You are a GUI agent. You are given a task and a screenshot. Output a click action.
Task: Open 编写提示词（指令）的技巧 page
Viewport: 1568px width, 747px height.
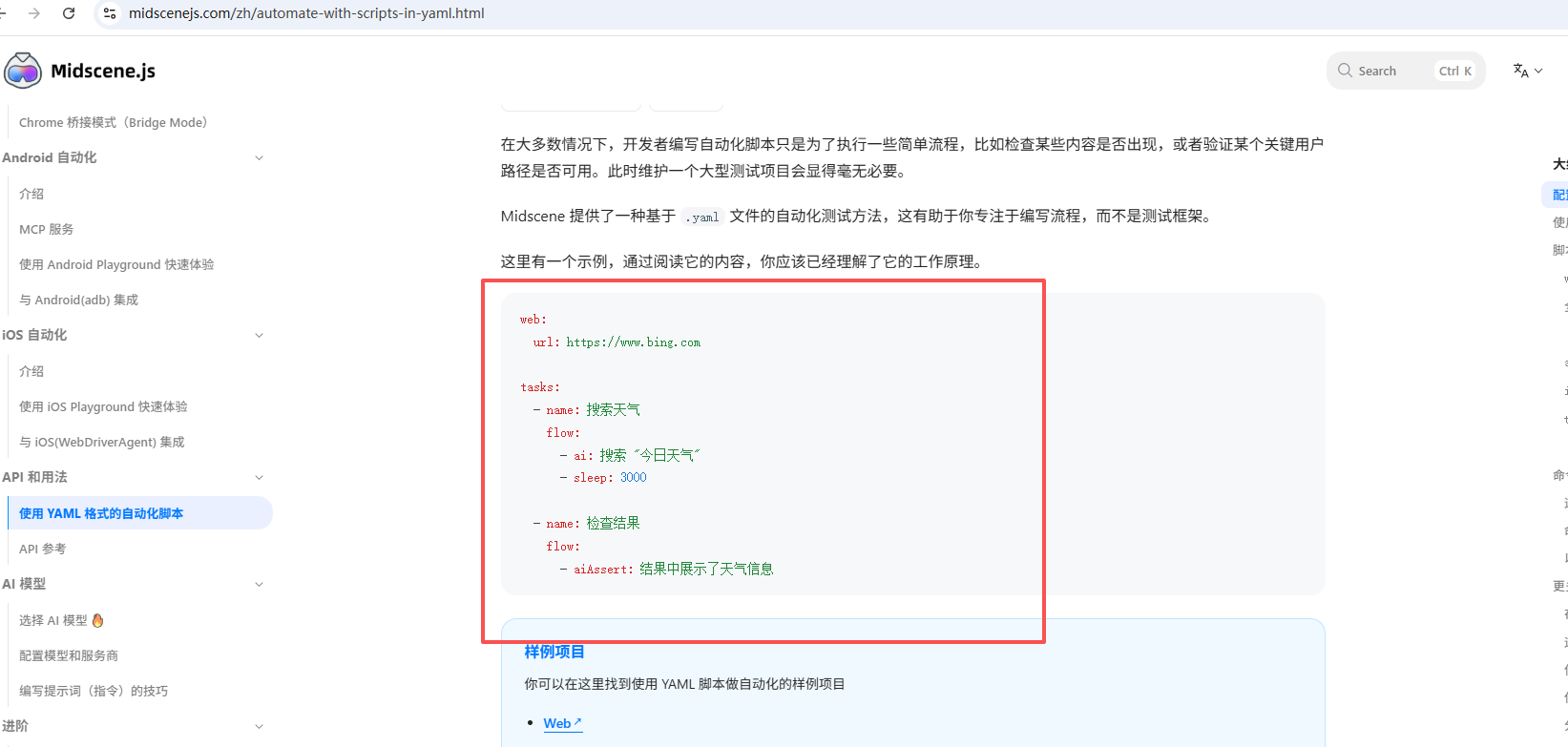tap(94, 691)
